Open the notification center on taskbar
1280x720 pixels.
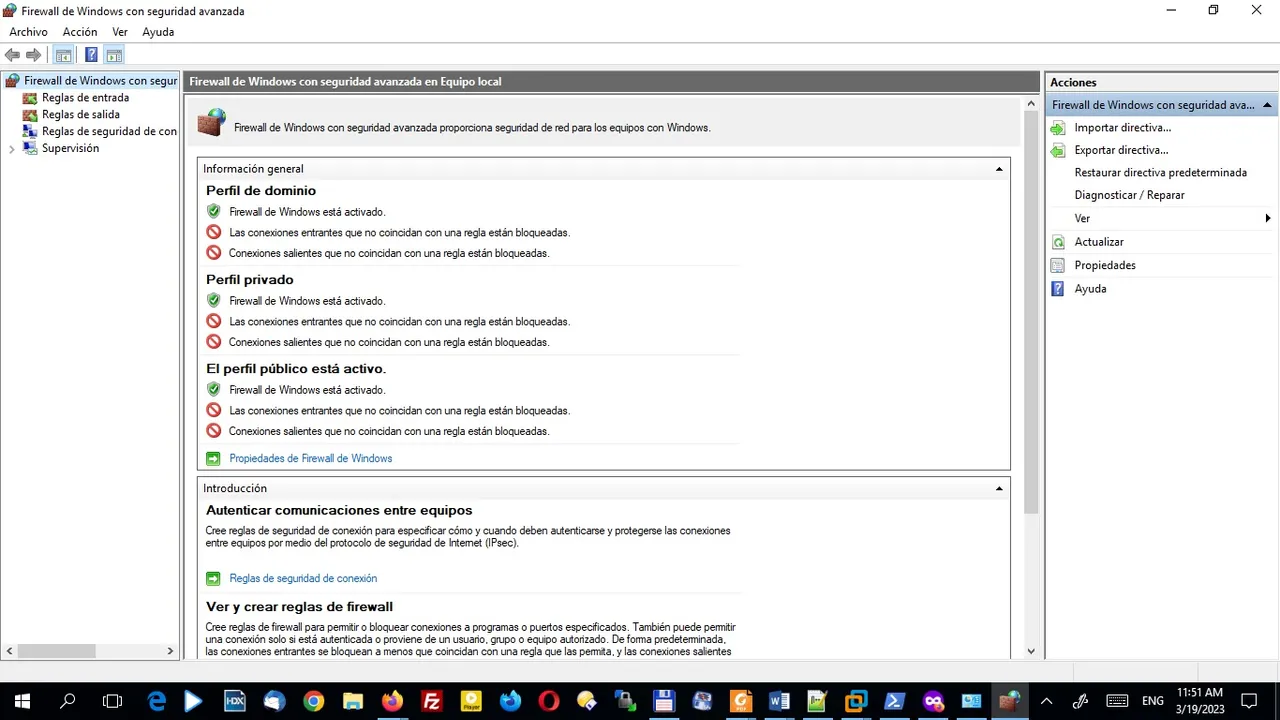coord(1249,701)
